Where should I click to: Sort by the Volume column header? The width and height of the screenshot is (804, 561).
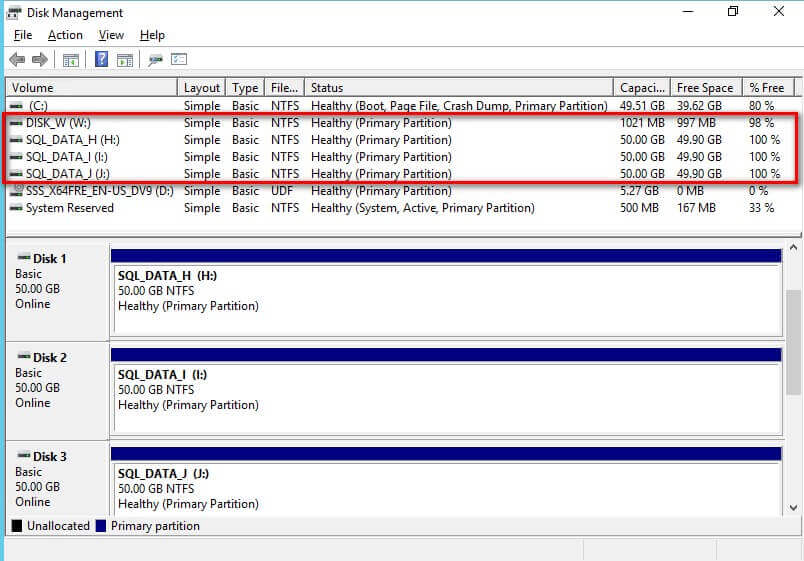[90, 88]
